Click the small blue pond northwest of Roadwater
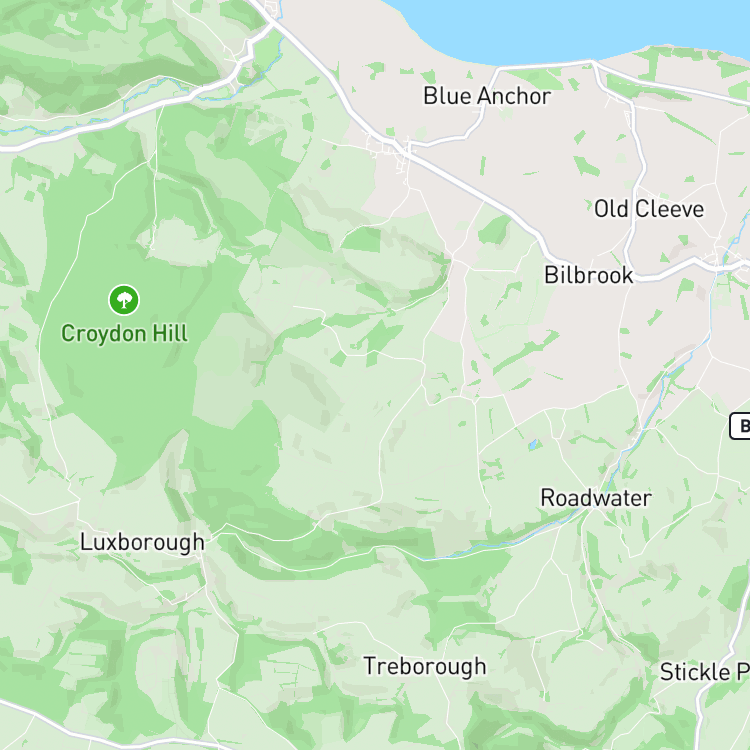The image size is (750, 750). [533, 444]
